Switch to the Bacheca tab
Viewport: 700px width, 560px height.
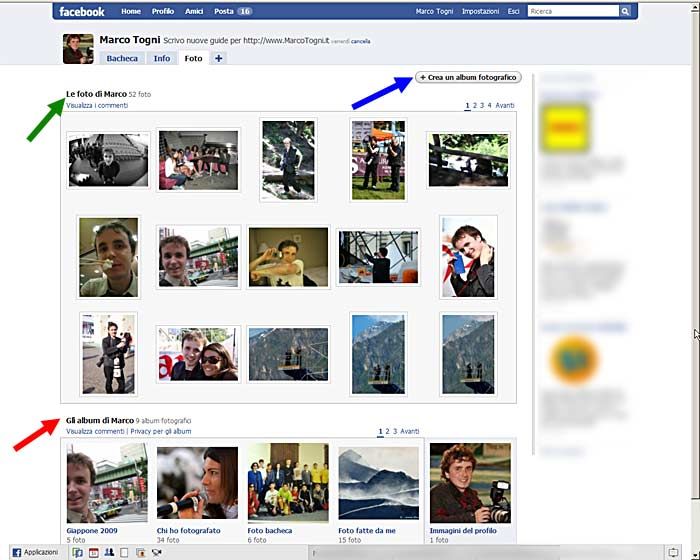point(122,59)
